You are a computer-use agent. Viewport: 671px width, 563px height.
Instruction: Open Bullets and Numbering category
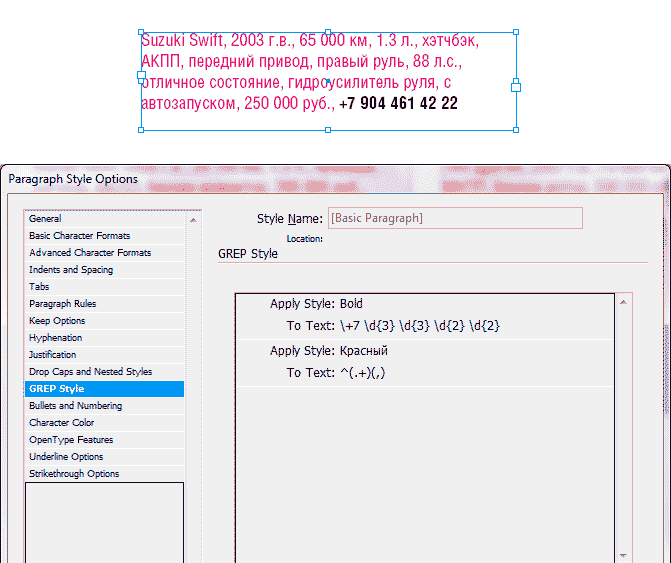pyautogui.click(x=104, y=406)
